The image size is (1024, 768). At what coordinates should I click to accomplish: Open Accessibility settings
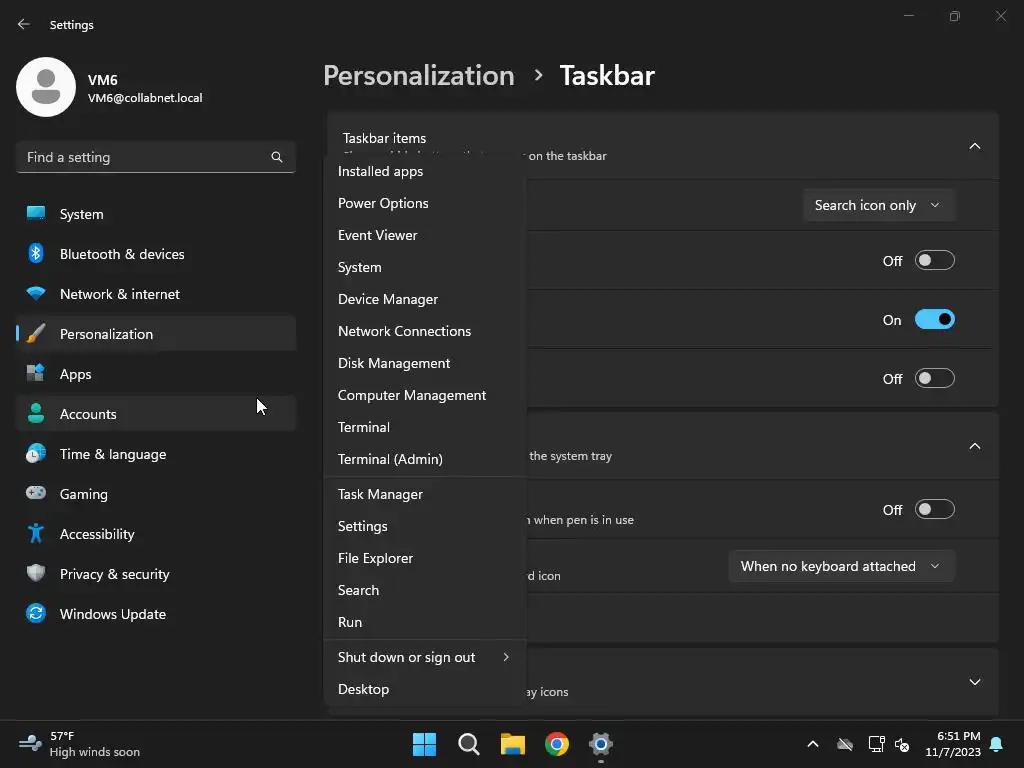156,534
